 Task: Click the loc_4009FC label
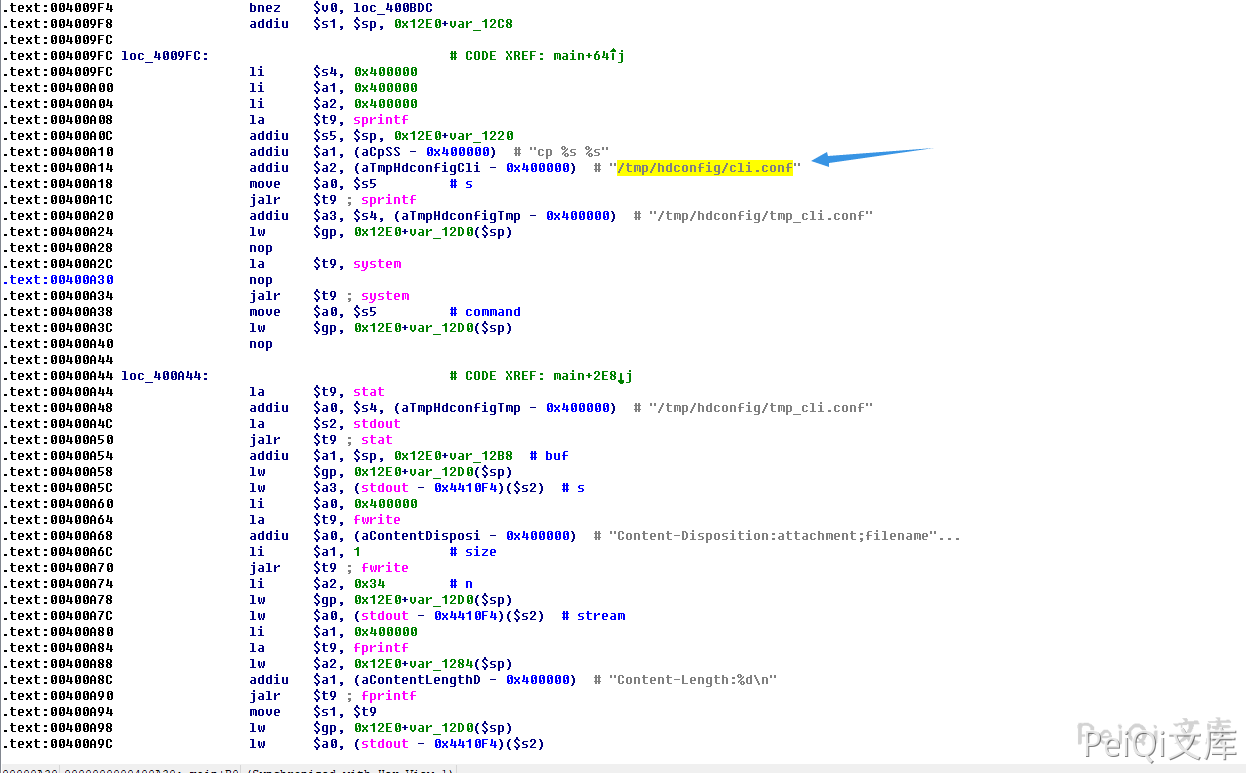click(x=164, y=56)
